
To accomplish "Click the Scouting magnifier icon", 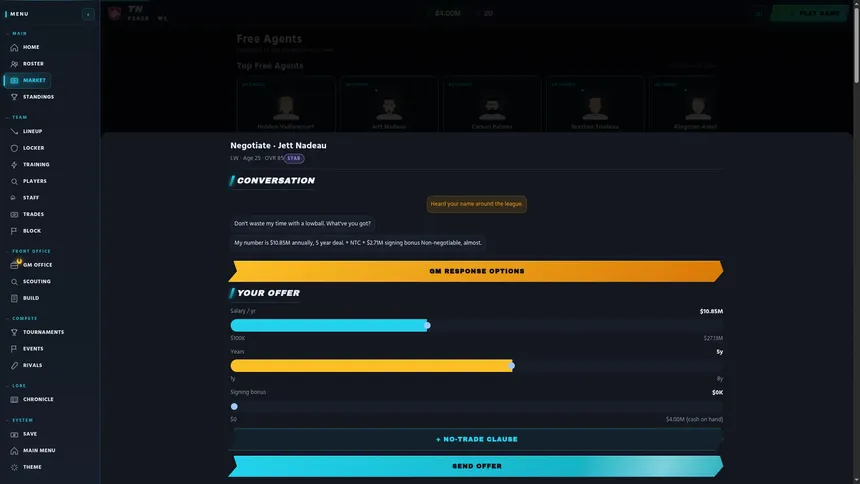I will click(14, 282).
